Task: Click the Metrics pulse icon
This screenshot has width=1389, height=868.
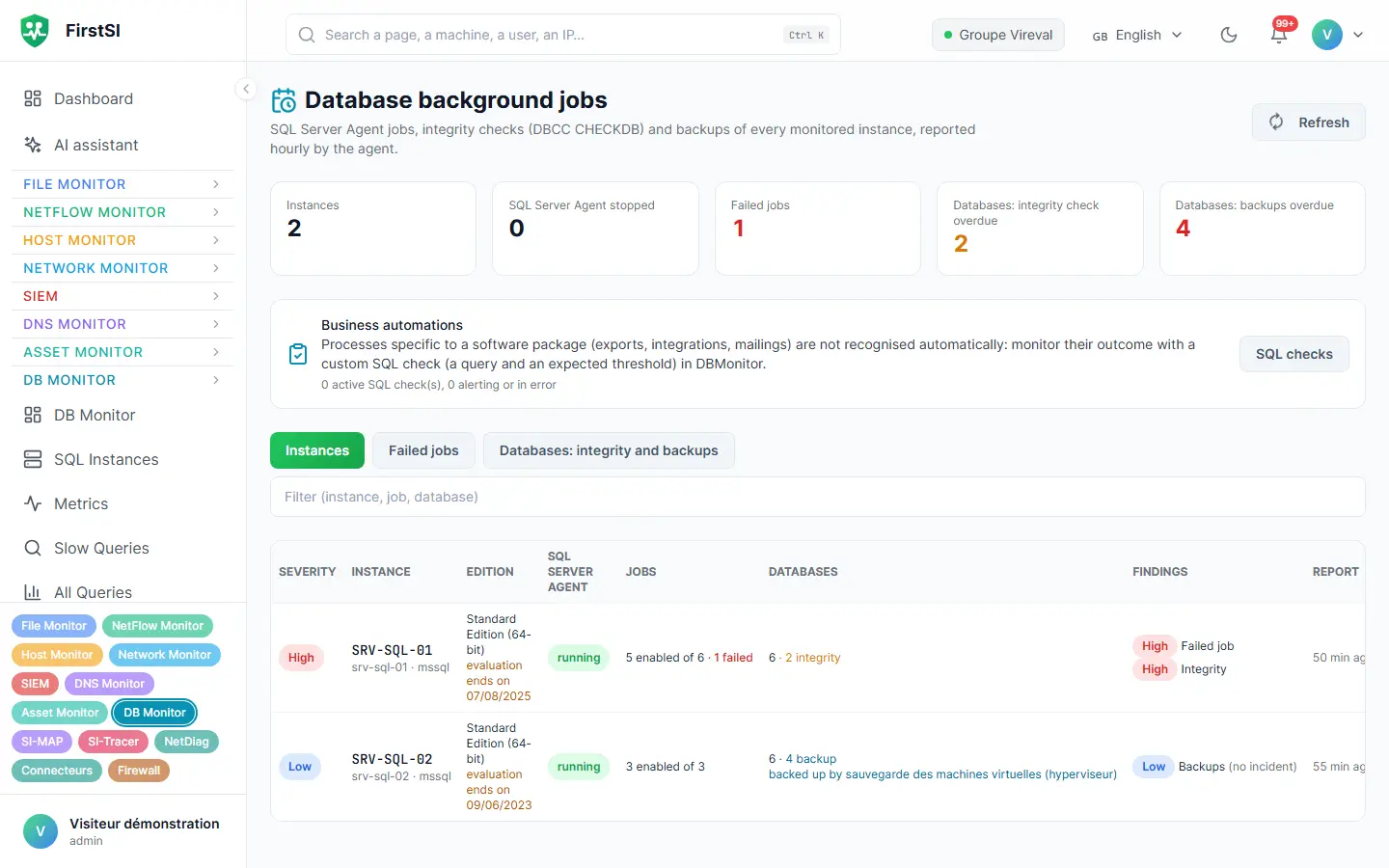Action: pos(33,503)
